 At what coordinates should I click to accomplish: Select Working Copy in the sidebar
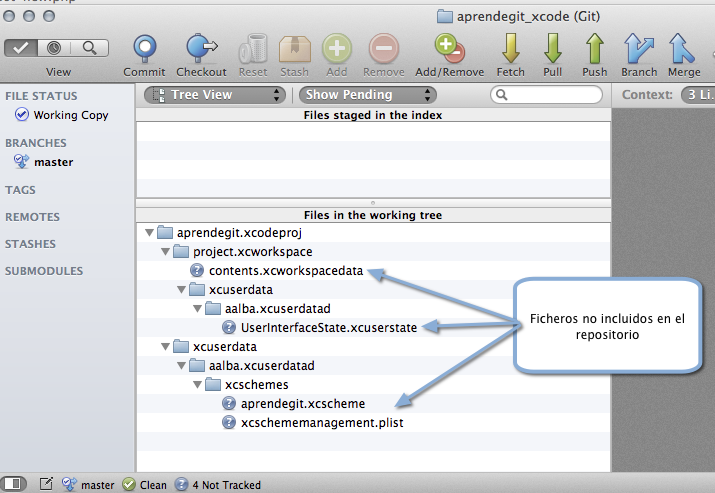70,115
